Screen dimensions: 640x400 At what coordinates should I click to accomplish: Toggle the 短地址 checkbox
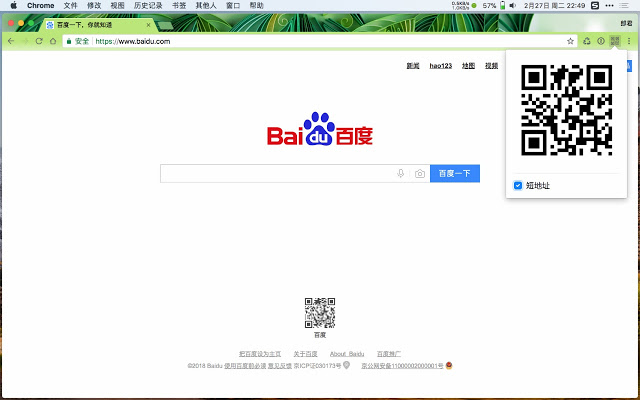pos(518,186)
